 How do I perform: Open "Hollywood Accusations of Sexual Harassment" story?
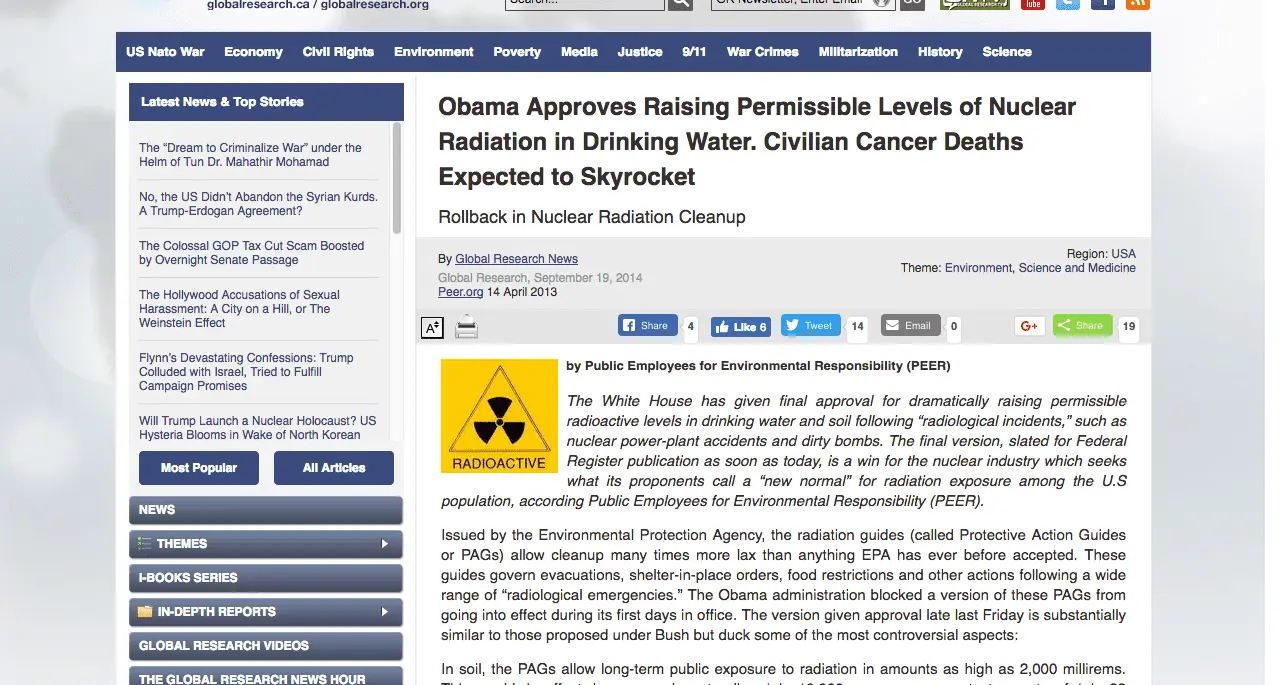coord(239,309)
